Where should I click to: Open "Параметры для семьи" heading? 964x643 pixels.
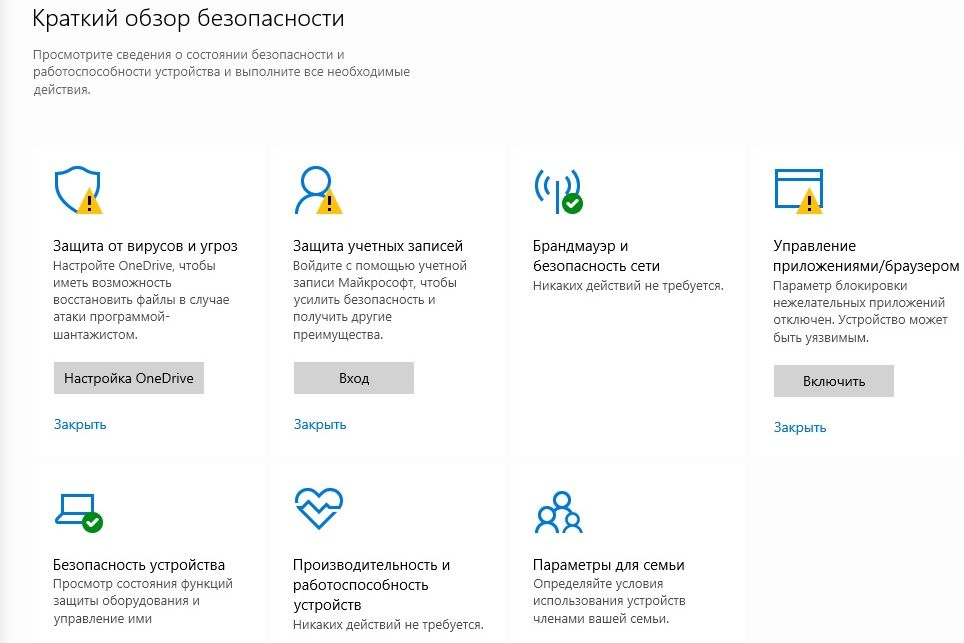(609, 565)
